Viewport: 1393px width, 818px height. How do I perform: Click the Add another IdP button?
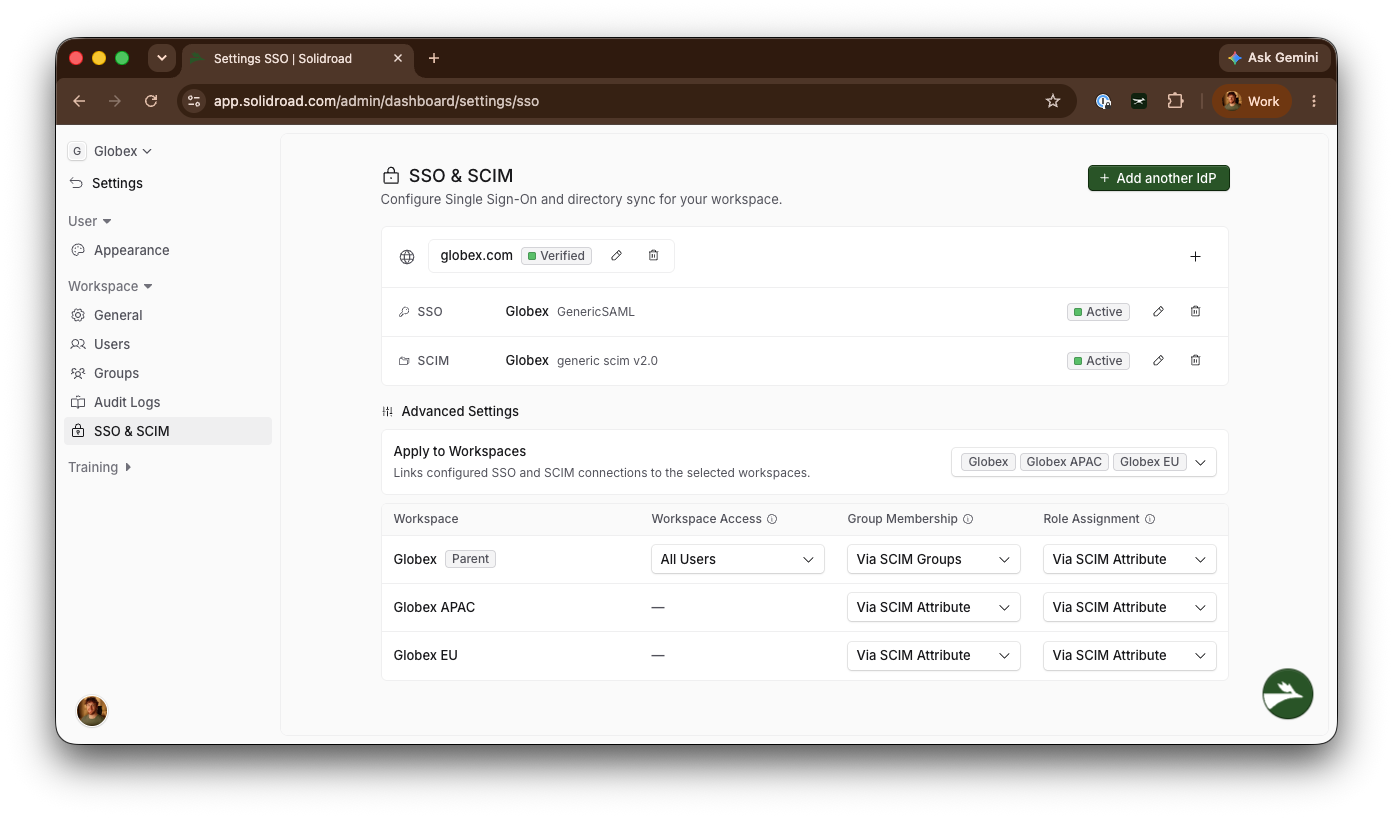1159,178
